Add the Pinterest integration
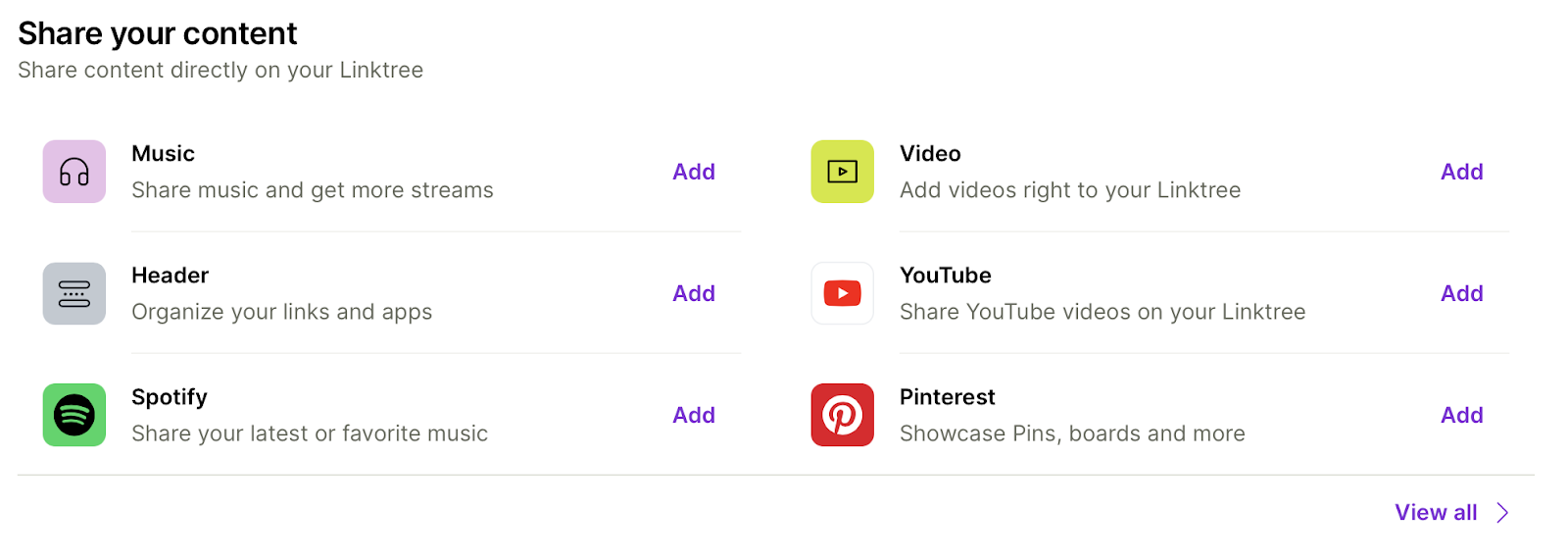The height and width of the screenshot is (558, 1568). [x=1461, y=415]
